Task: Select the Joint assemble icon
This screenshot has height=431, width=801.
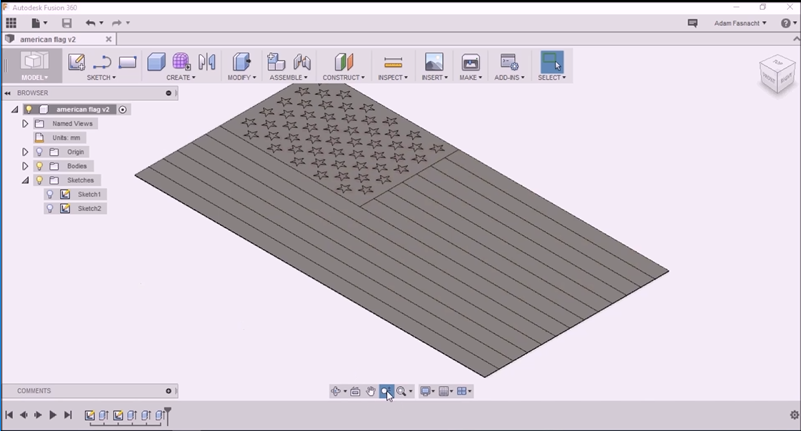Action: click(302, 62)
